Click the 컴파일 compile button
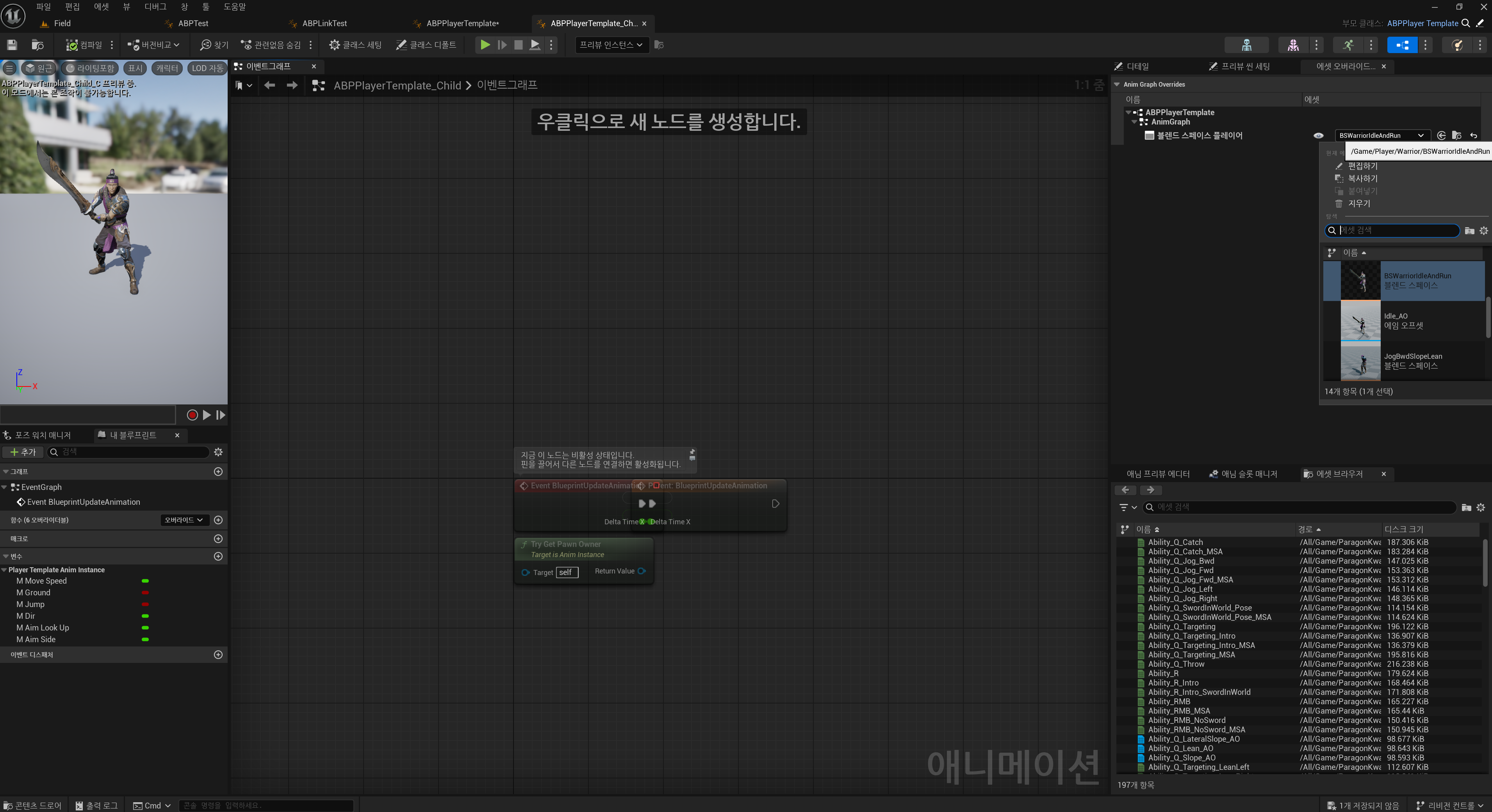 click(85, 45)
